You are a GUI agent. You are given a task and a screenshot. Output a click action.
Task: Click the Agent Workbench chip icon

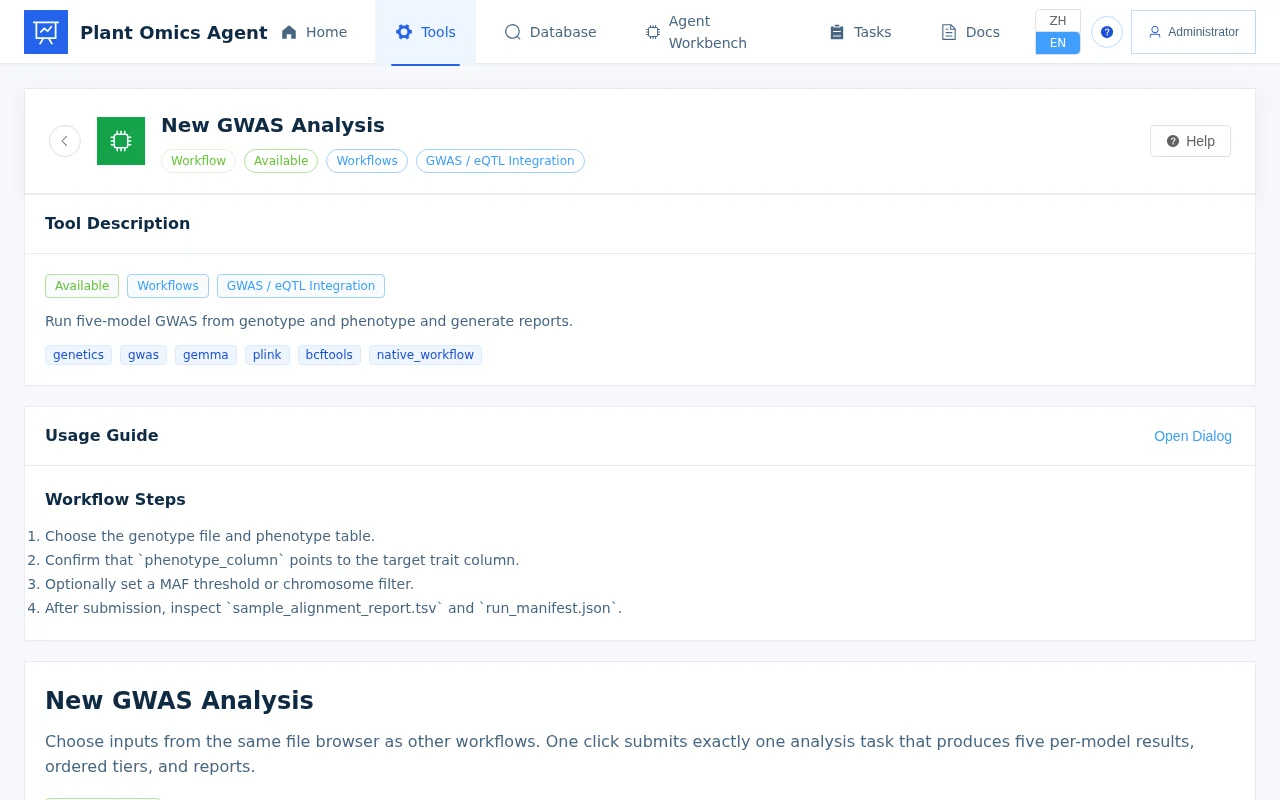[x=653, y=32]
